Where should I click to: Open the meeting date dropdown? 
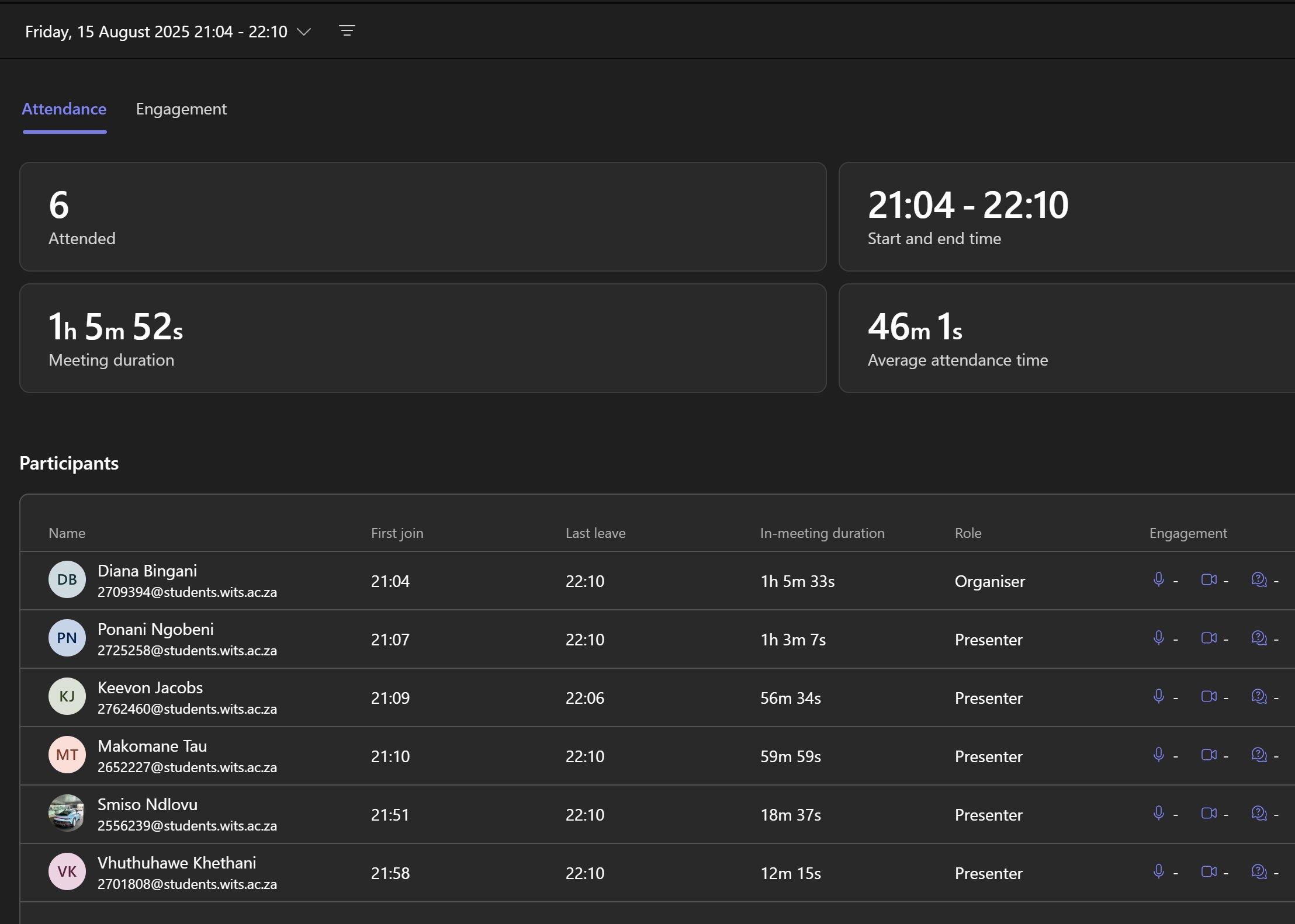304,32
